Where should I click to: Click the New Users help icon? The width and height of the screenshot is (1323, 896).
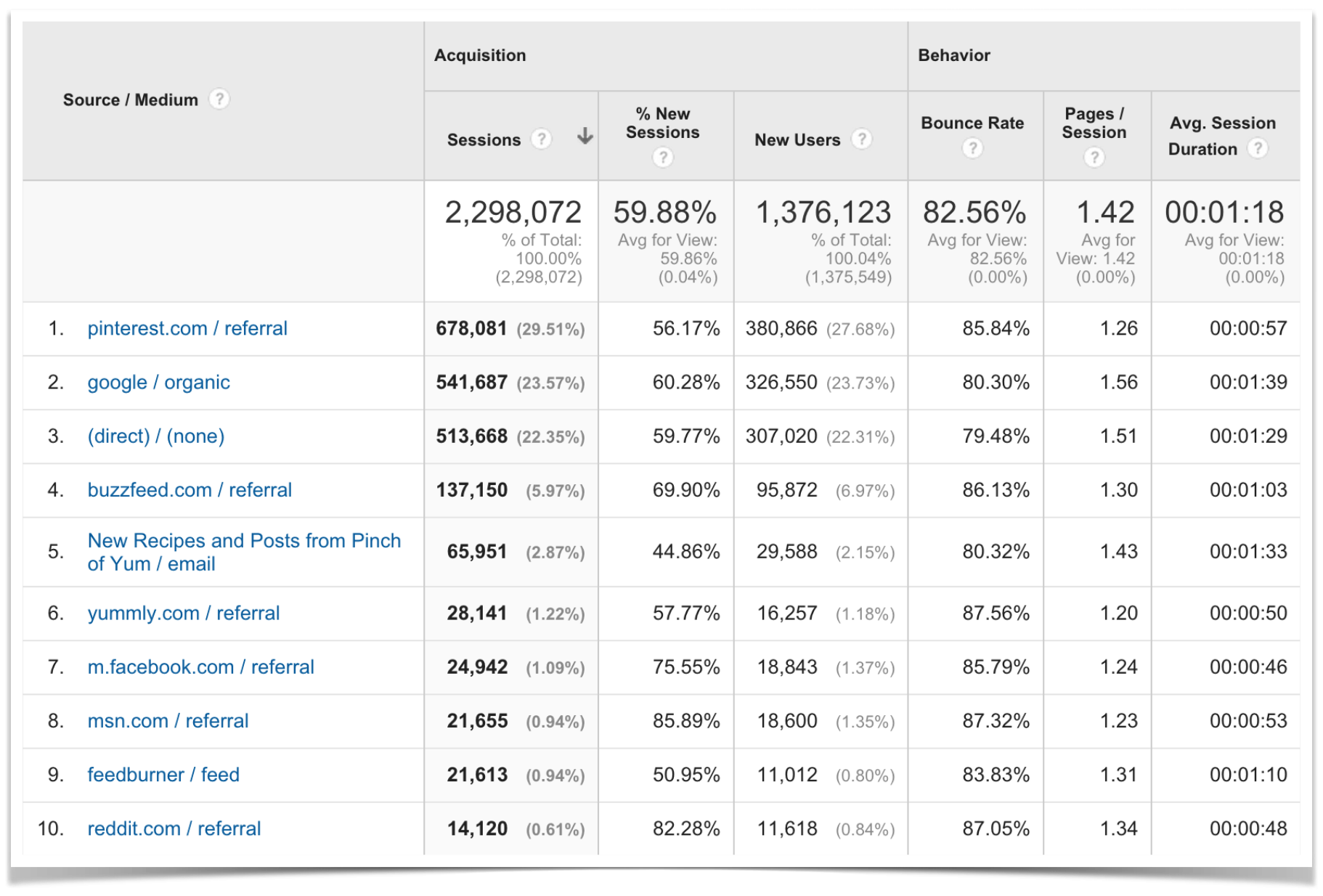click(x=863, y=139)
